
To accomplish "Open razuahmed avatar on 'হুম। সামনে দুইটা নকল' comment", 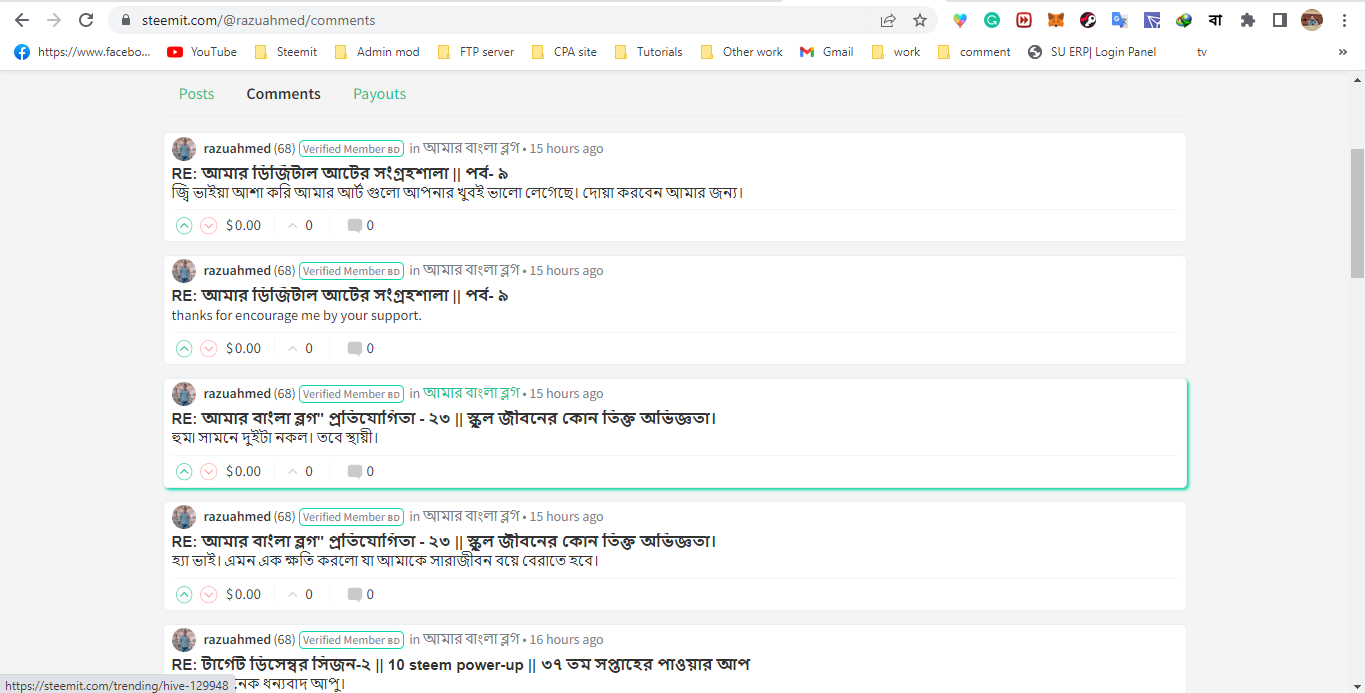I will tap(184, 394).
